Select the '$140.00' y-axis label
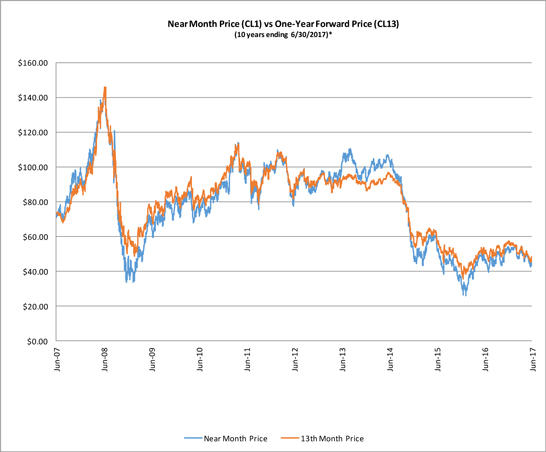Screen dimensions: 546x452 (x=33, y=98)
